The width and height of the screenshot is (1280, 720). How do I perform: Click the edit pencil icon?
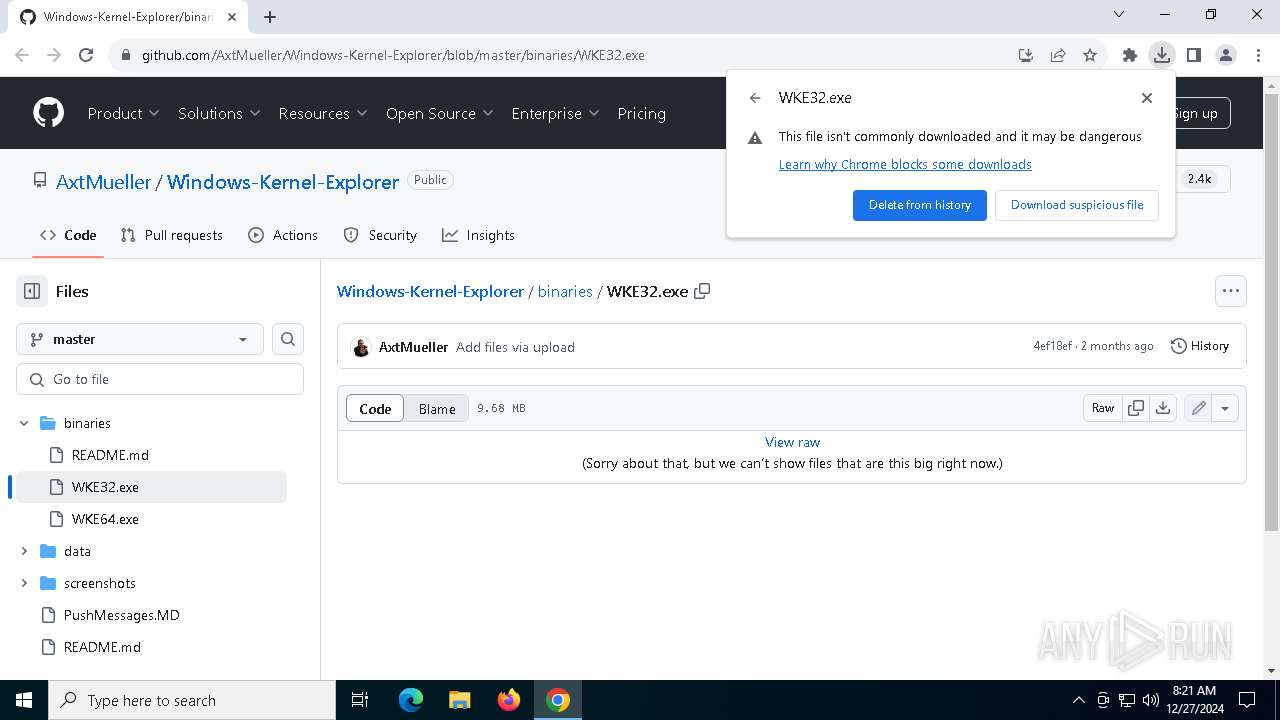(x=1198, y=408)
